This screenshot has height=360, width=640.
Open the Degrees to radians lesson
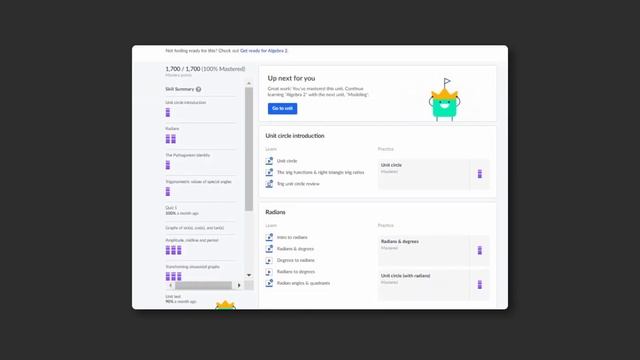(x=296, y=260)
